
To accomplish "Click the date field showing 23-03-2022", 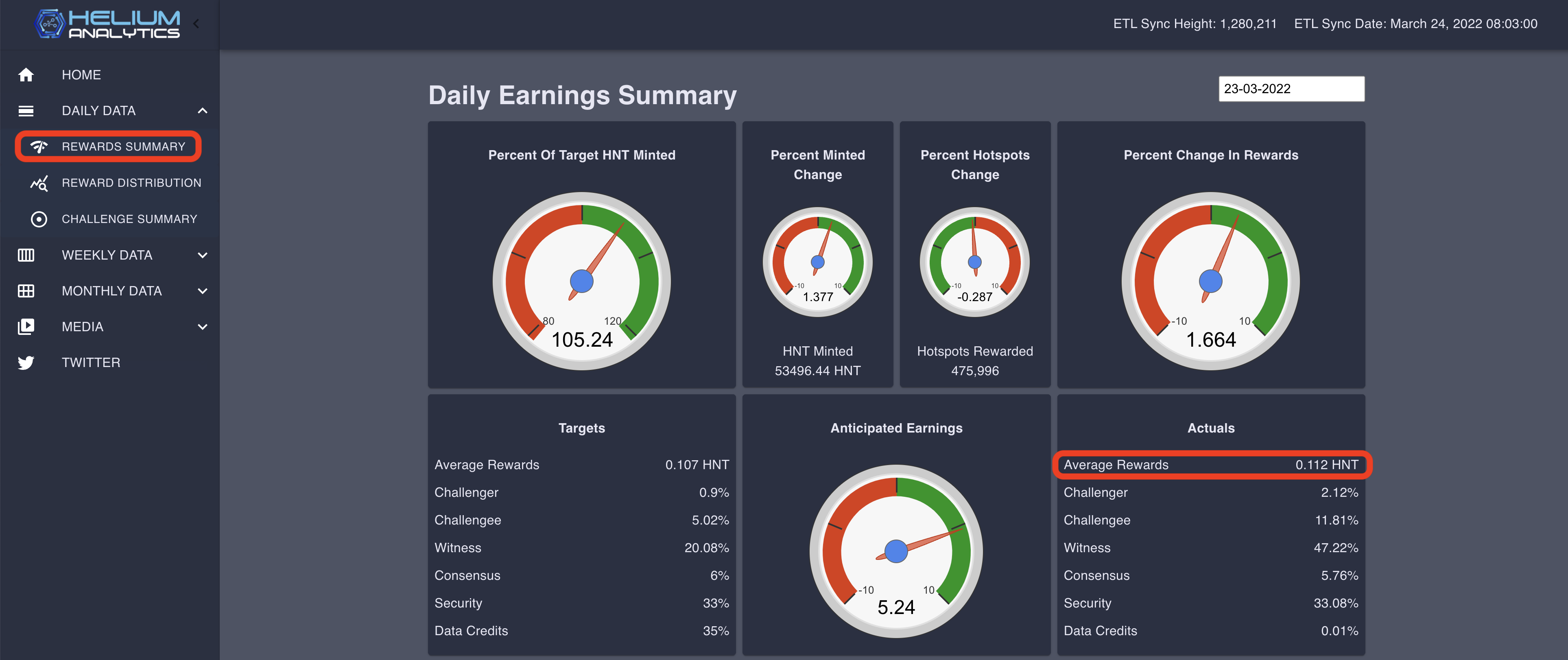I will [x=1291, y=89].
